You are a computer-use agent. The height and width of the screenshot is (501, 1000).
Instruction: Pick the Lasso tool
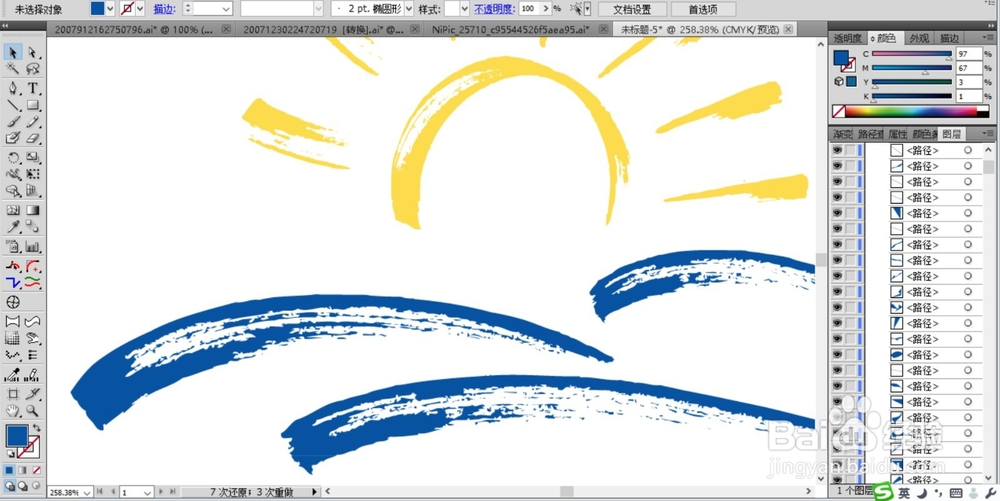[33, 69]
